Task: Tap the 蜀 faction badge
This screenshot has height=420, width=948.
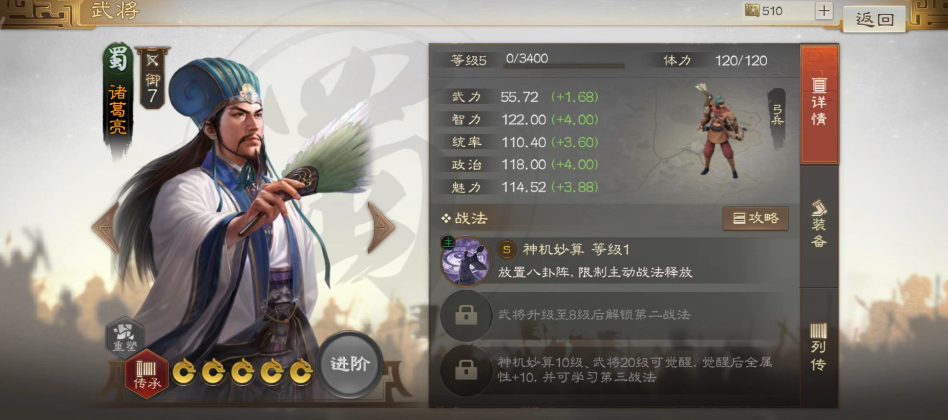Action: [117, 60]
